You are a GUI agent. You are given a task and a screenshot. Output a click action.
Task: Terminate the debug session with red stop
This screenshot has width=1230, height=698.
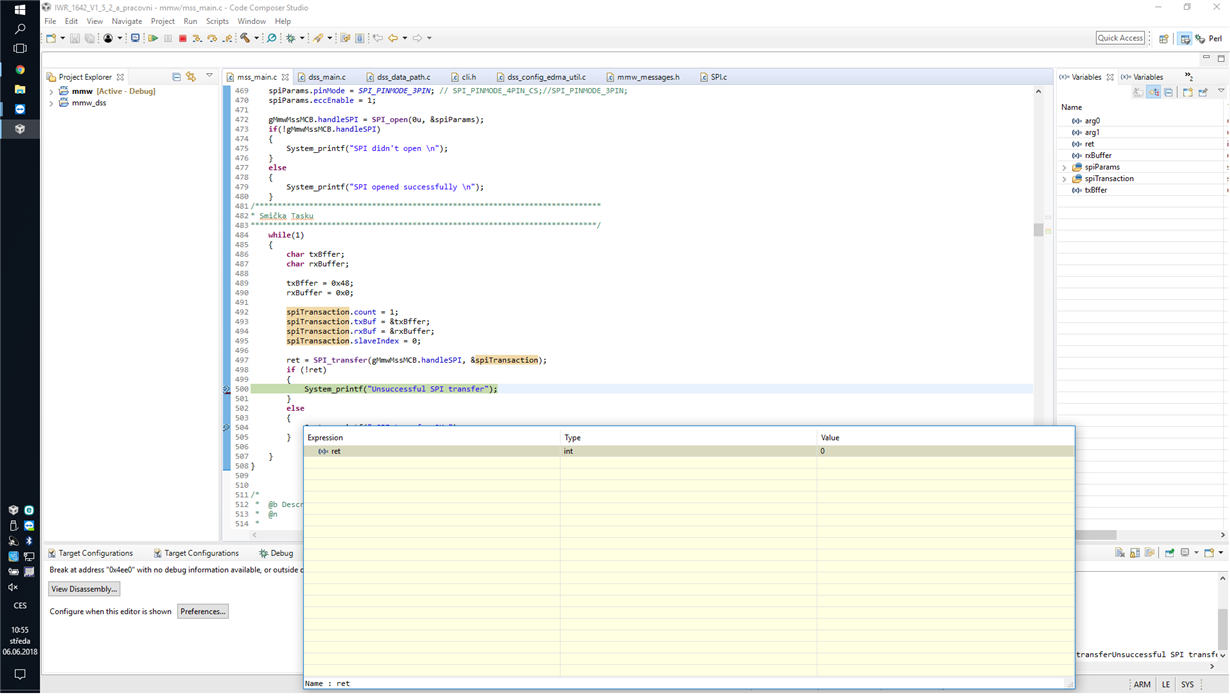click(182, 38)
